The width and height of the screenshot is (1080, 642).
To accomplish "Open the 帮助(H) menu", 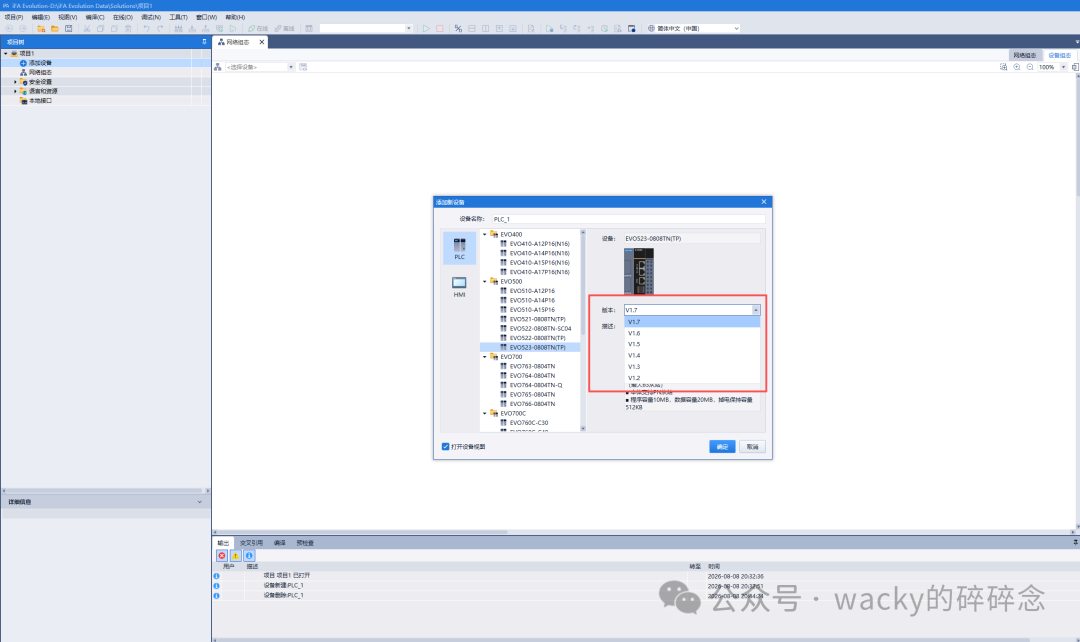I will click(x=235, y=17).
